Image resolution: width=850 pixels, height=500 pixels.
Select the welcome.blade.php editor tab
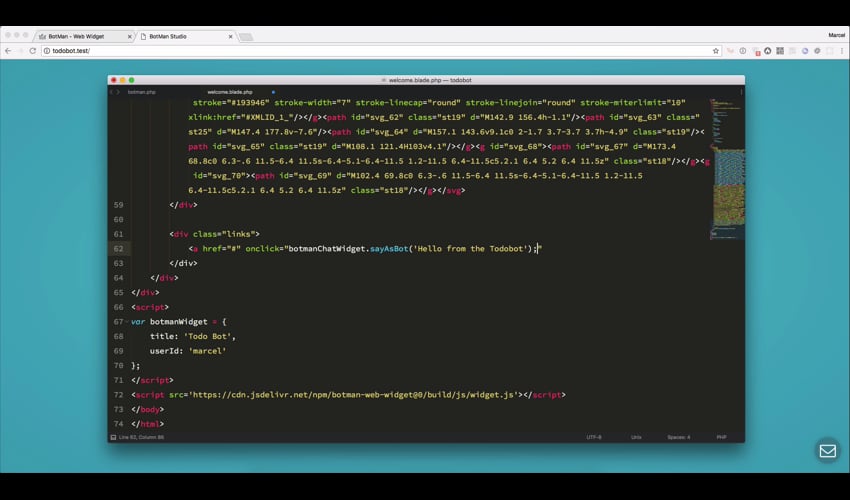click(x=230, y=92)
